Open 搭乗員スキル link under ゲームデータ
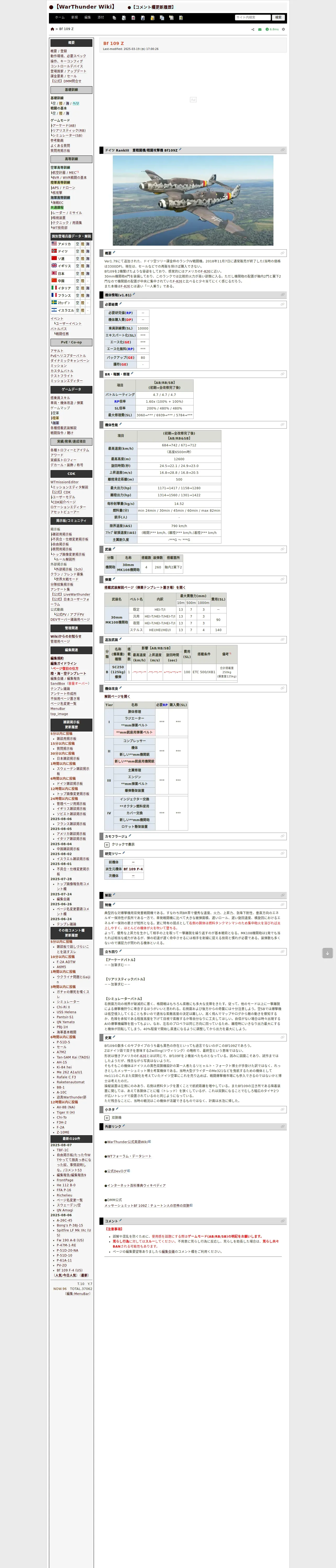This screenshot has height=1568, width=336. click(60, 398)
